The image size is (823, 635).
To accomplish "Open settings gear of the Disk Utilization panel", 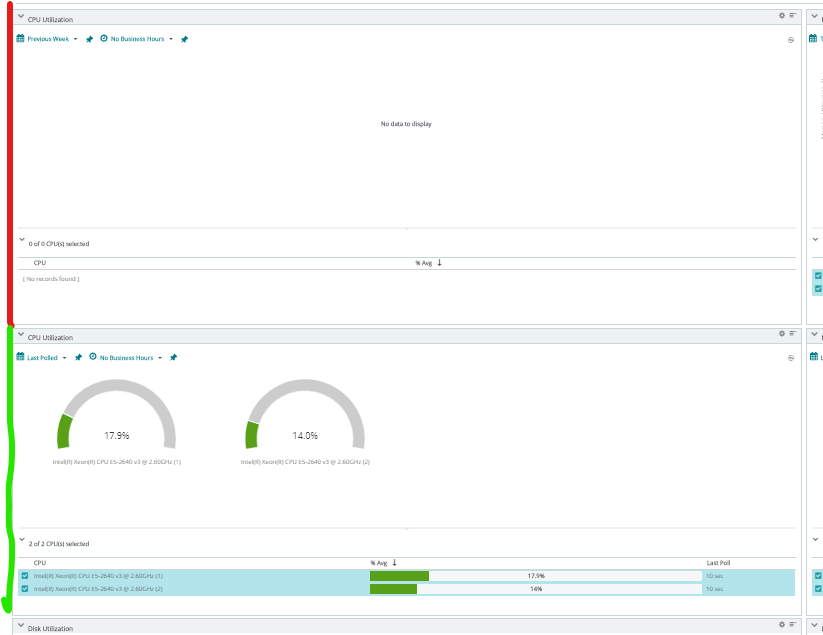I will [782, 625].
